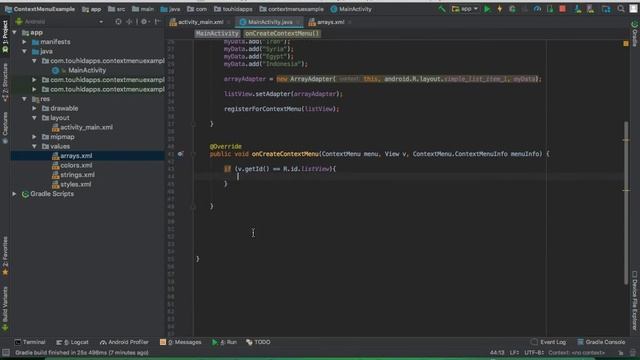Screen dimensions: 640x360
Task: Click the Search Everywhere magnifier icon
Action: point(621,9)
